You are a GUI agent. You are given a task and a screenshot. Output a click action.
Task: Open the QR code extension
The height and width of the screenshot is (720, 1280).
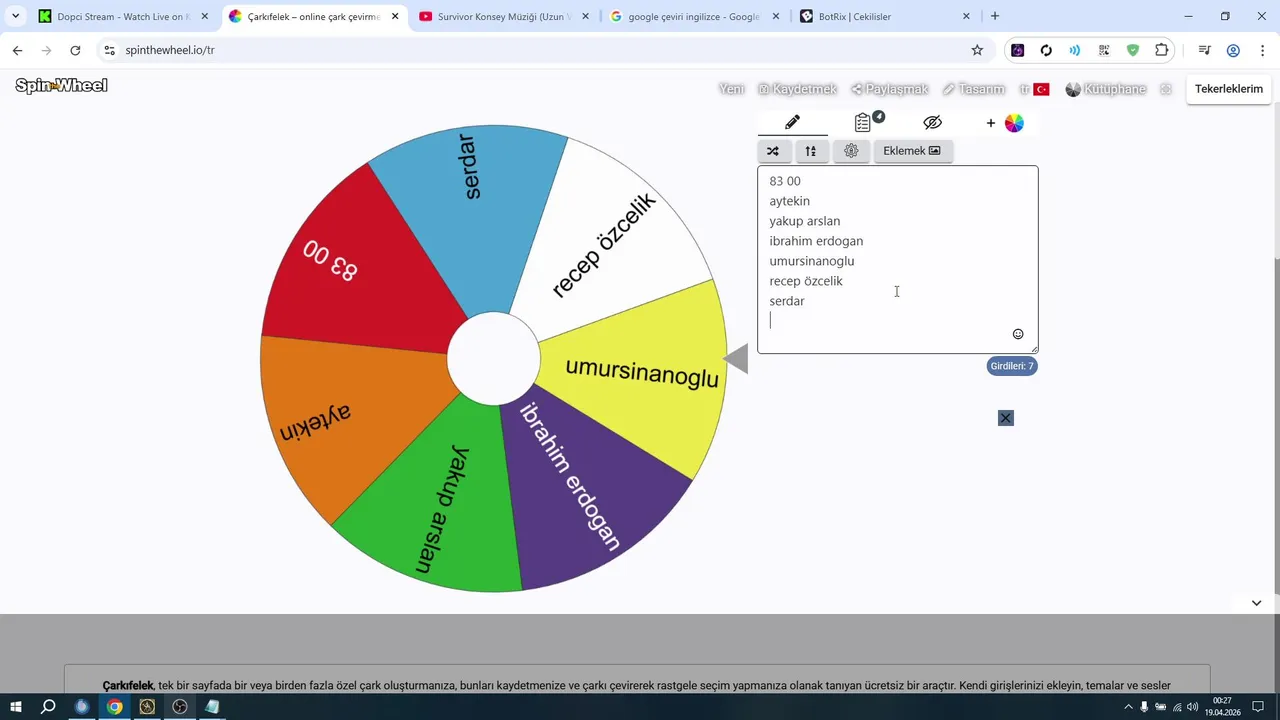click(x=1104, y=50)
